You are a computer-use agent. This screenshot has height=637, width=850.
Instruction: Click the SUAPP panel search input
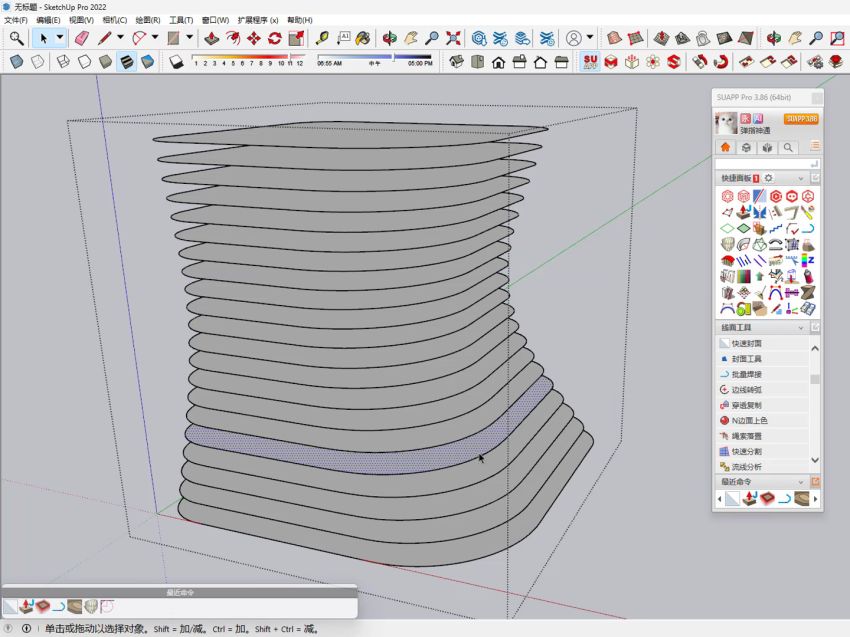(767, 164)
